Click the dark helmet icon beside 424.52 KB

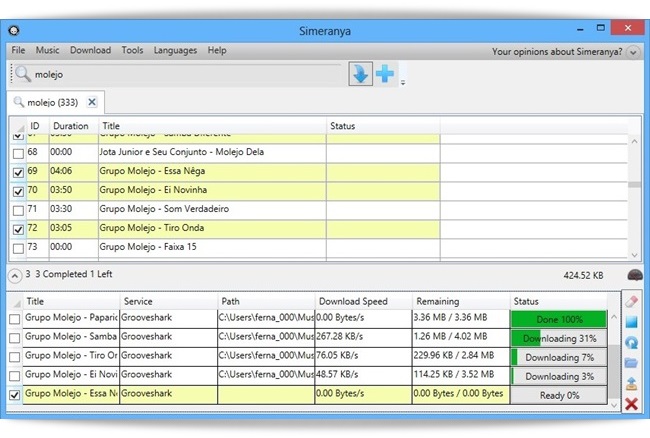pos(635,275)
